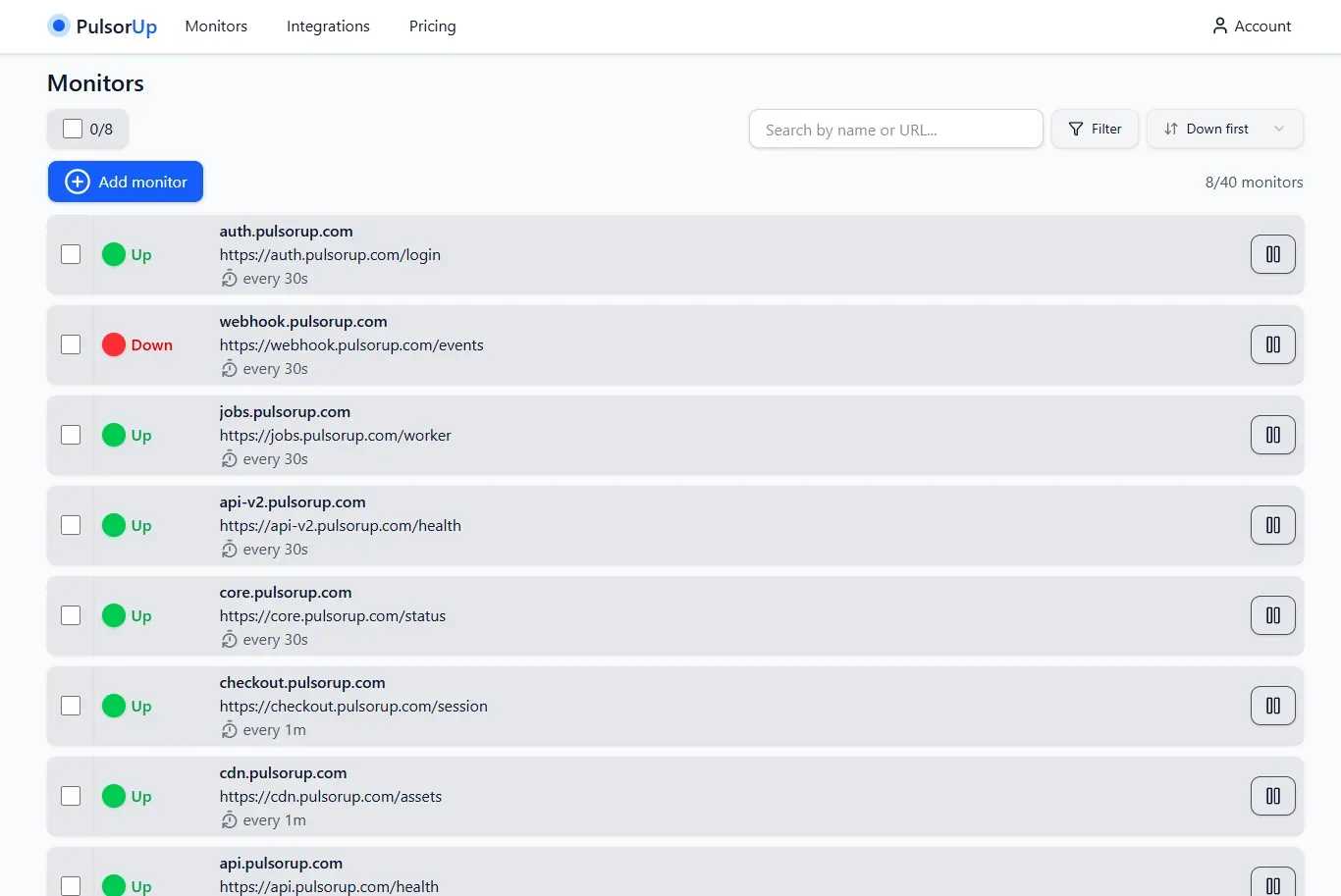Open the Pricing page
Viewport: 1341px width, 896px height.
[432, 26]
